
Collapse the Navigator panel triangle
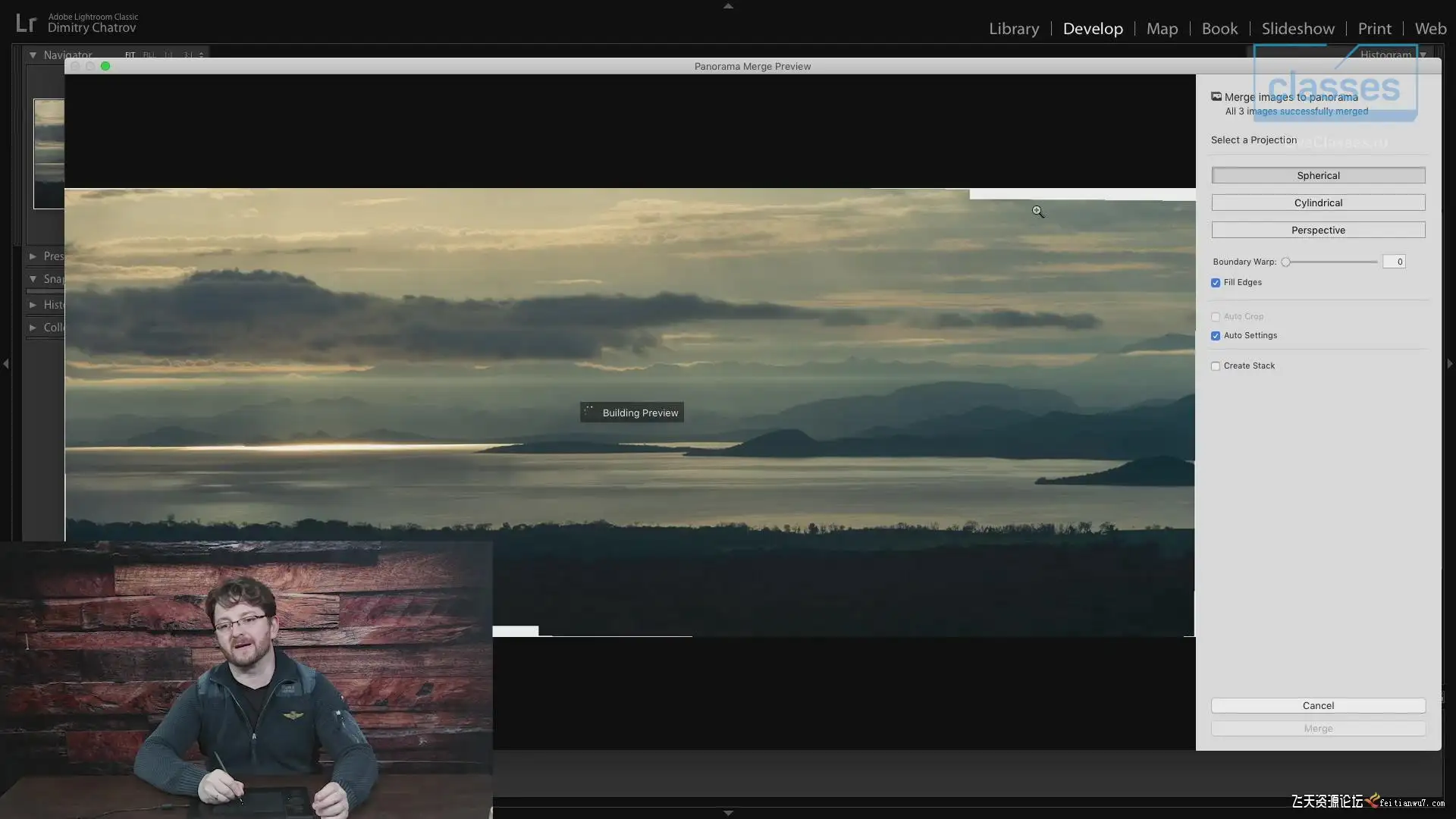coord(33,55)
